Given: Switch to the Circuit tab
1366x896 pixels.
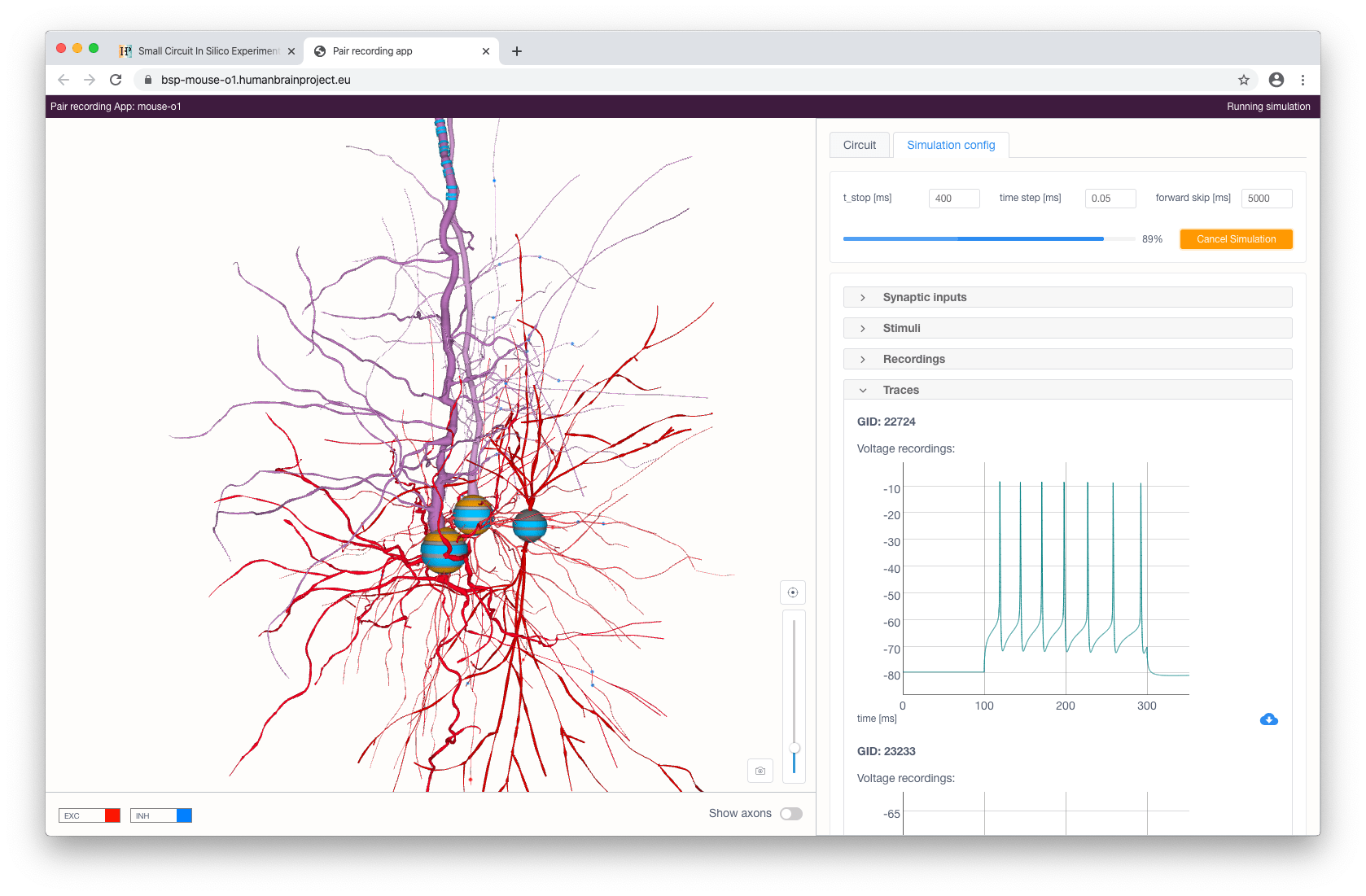Looking at the screenshot, I should [860, 145].
